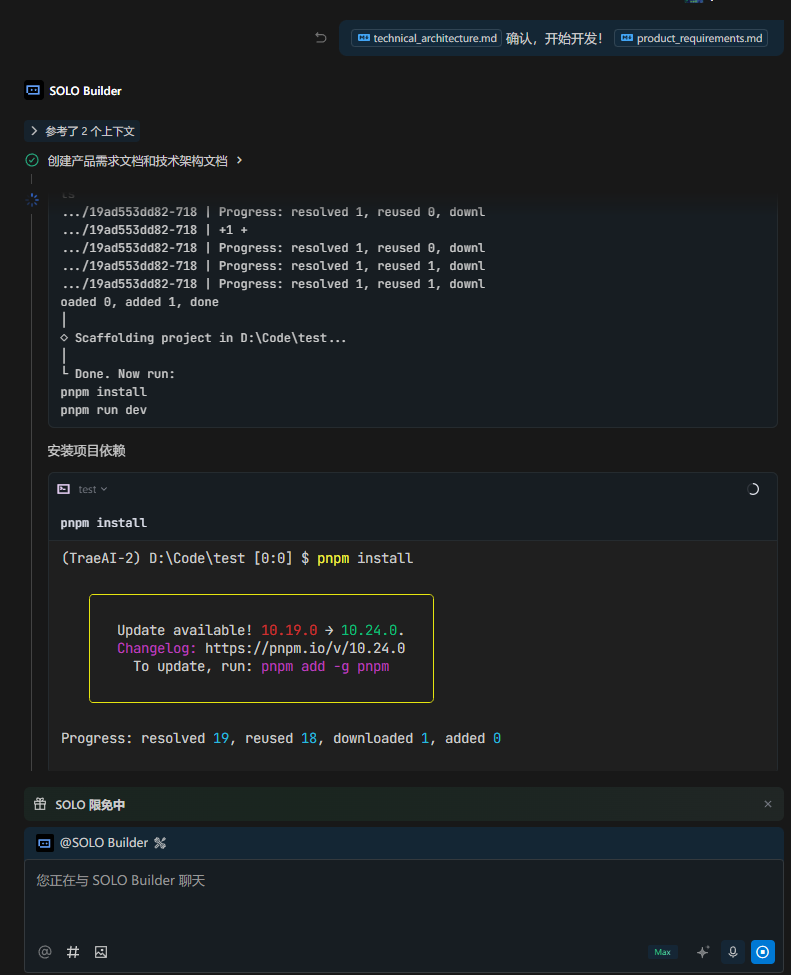The height and width of the screenshot is (975, 791).
Task: Stop generation with the blue stop button
Action: click(763, 952)
